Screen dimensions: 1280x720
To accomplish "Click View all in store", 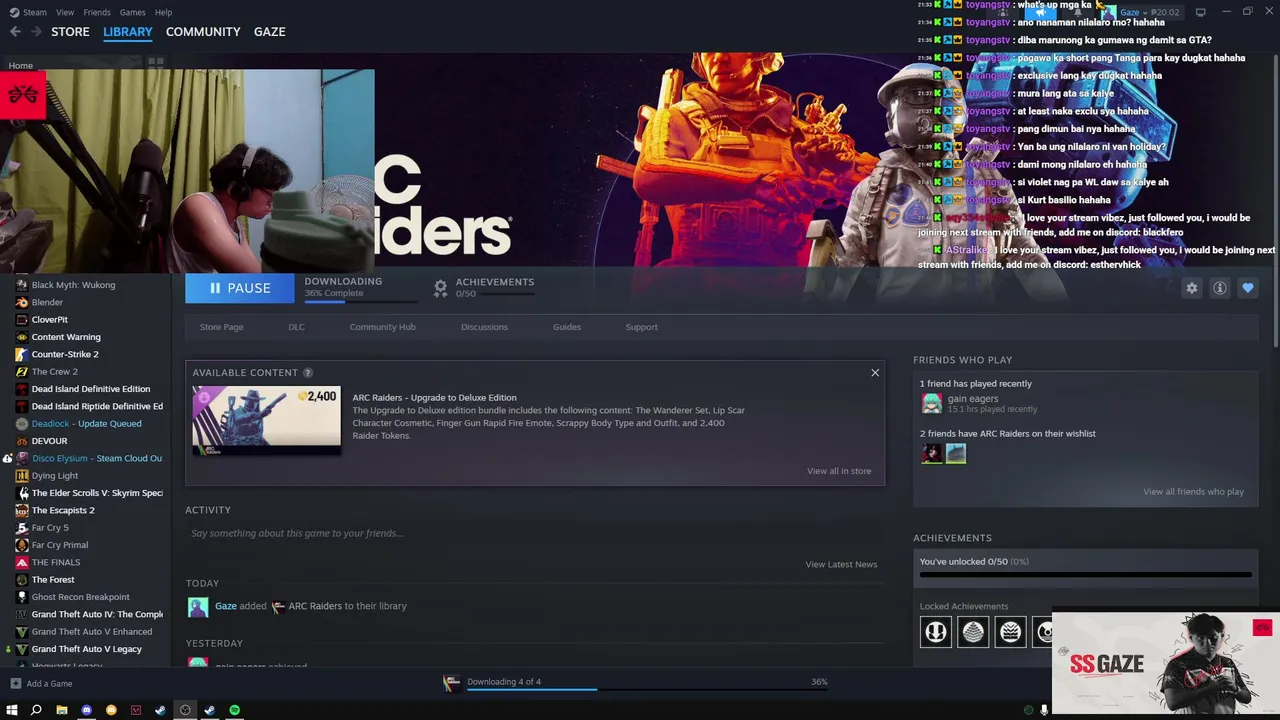I will (x=839, y=471).
